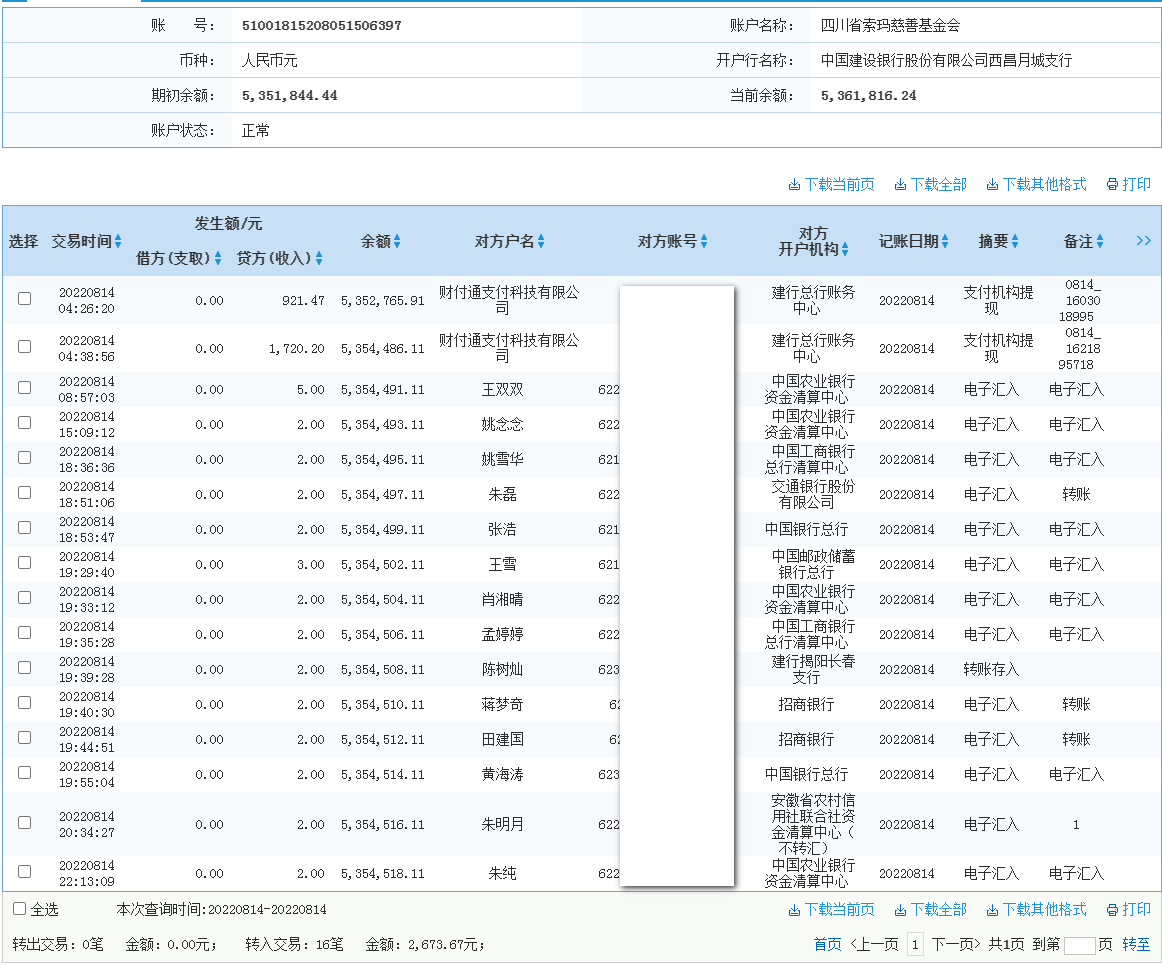1162x965 pixels.
Task: Select the 朱纯 transaction checkbox
Action: (24, 872)
